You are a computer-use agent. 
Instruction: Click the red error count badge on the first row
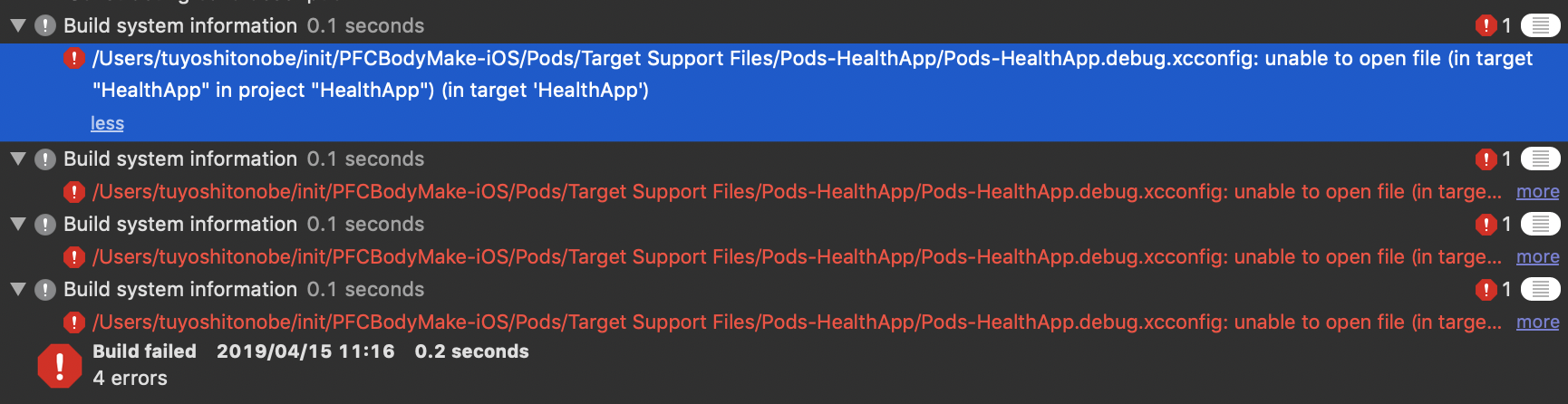tap(1486, 25)
